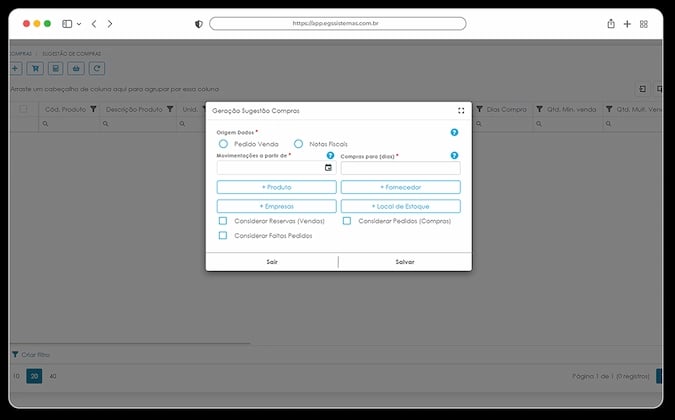Image resolution: width=675 pixels, height=420 pixels.
Task: Click the Criar filtro link
Action: (x=36, y=355)
